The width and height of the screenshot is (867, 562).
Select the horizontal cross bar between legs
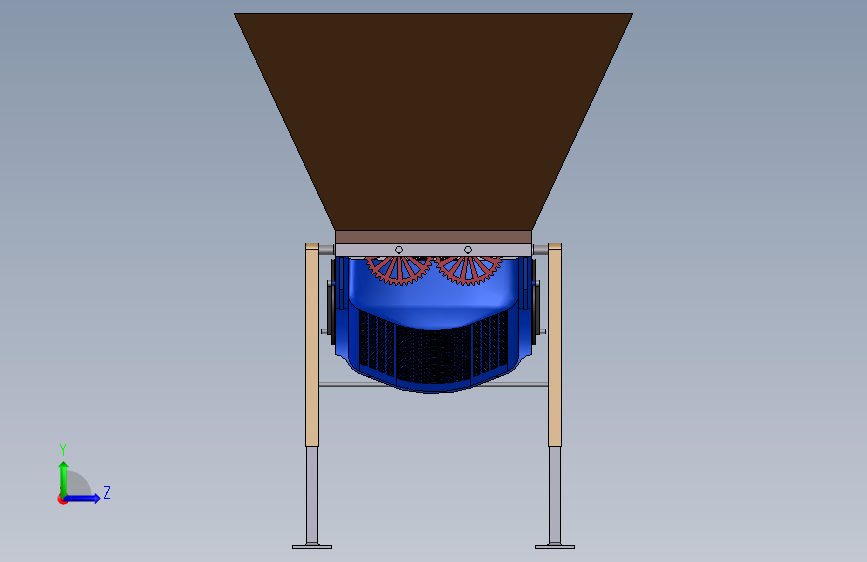point(433,384)
